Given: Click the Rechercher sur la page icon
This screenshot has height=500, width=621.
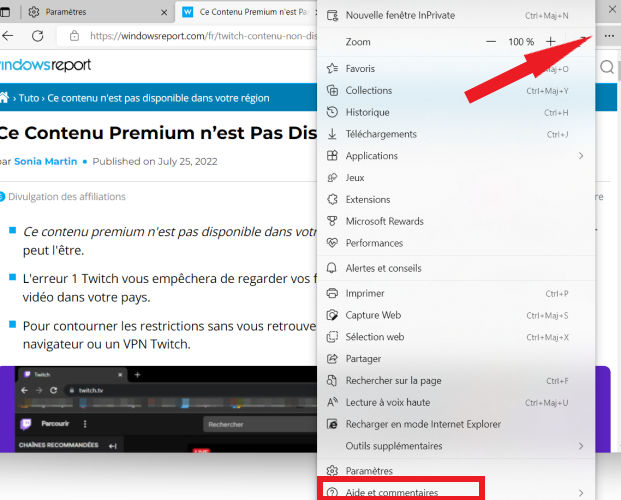Looking at the screenshot, I should [332, 380].
